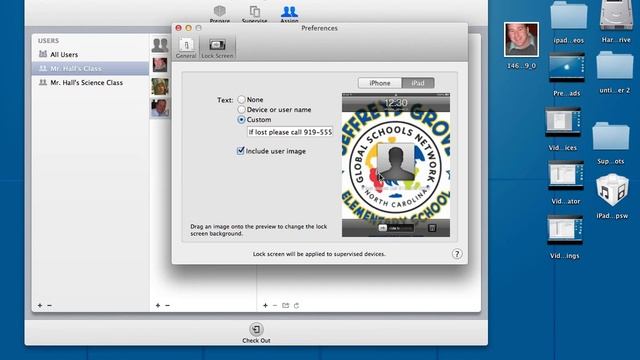
Task: Add a new user group with plus button
Action: click(40, 305)
